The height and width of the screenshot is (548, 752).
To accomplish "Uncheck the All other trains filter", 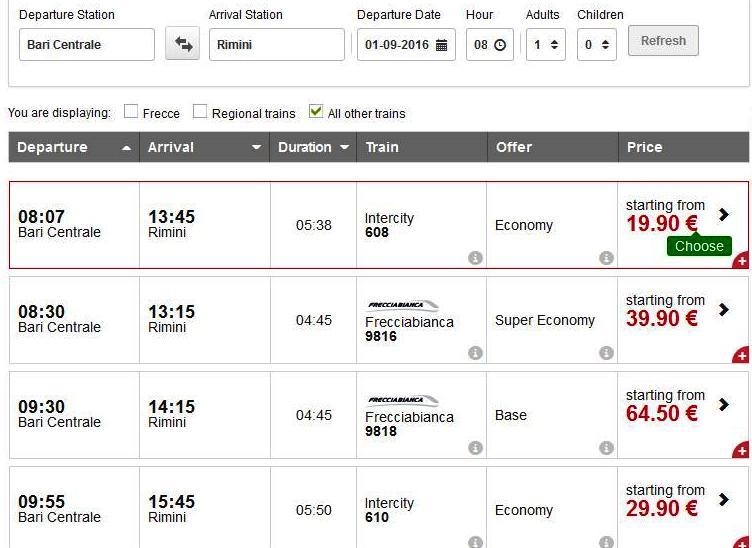I will [316, 112].
